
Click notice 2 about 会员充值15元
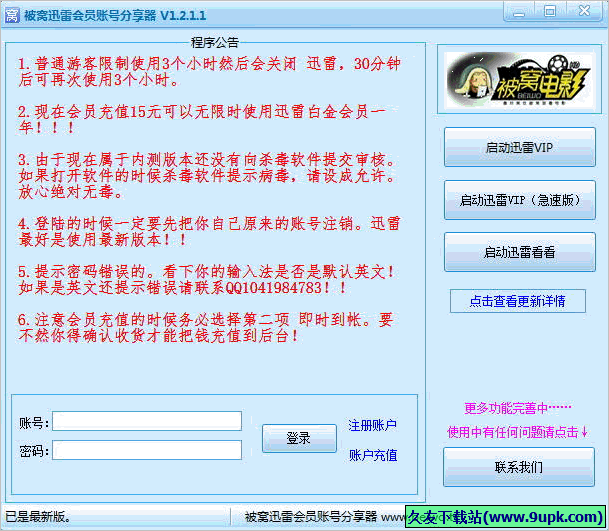[x=202, y=120]
